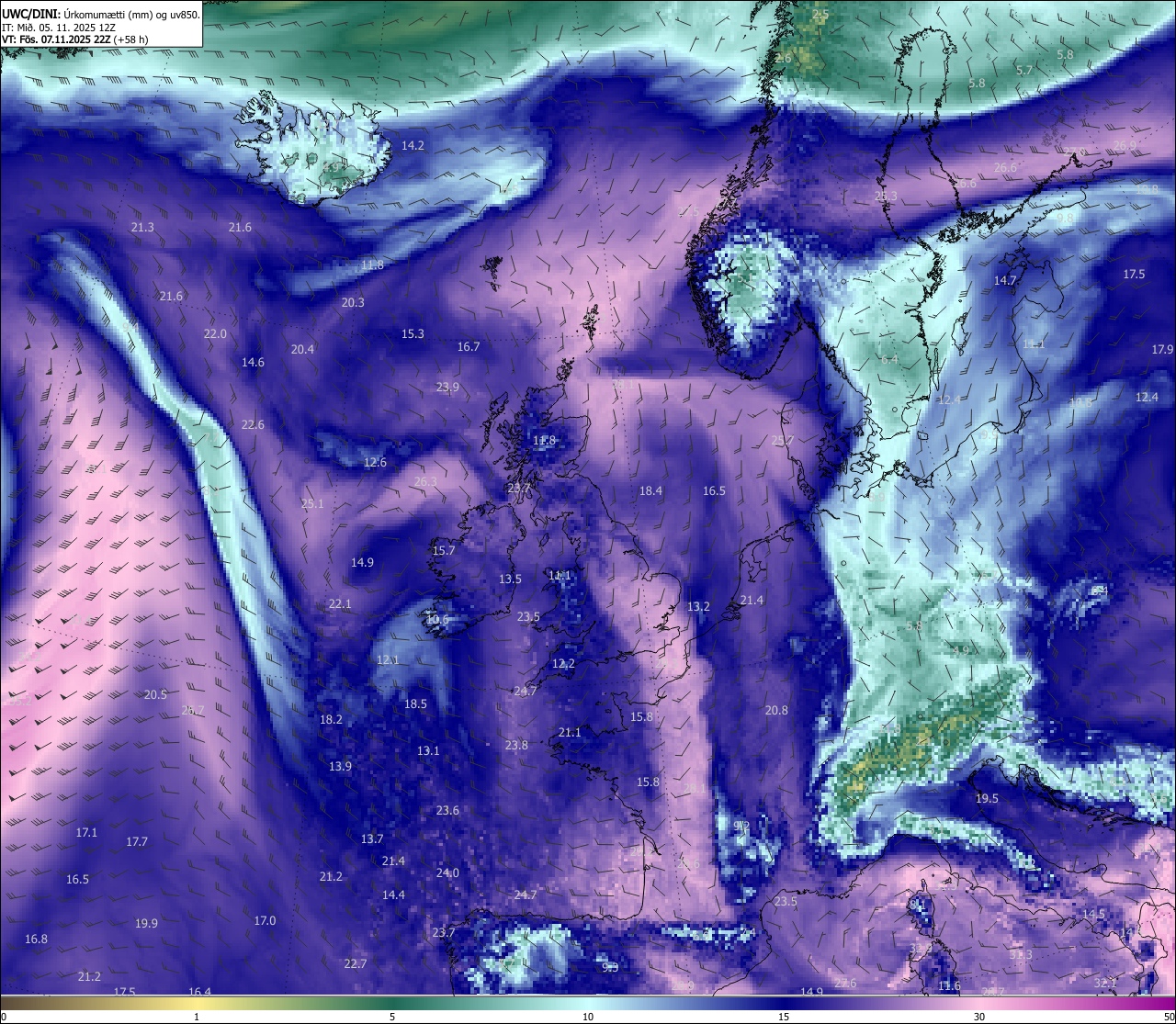This screenshot has width=1176, height=1024.
Task: Click the 24.0 value on the map
Action: tap(447, 872)
